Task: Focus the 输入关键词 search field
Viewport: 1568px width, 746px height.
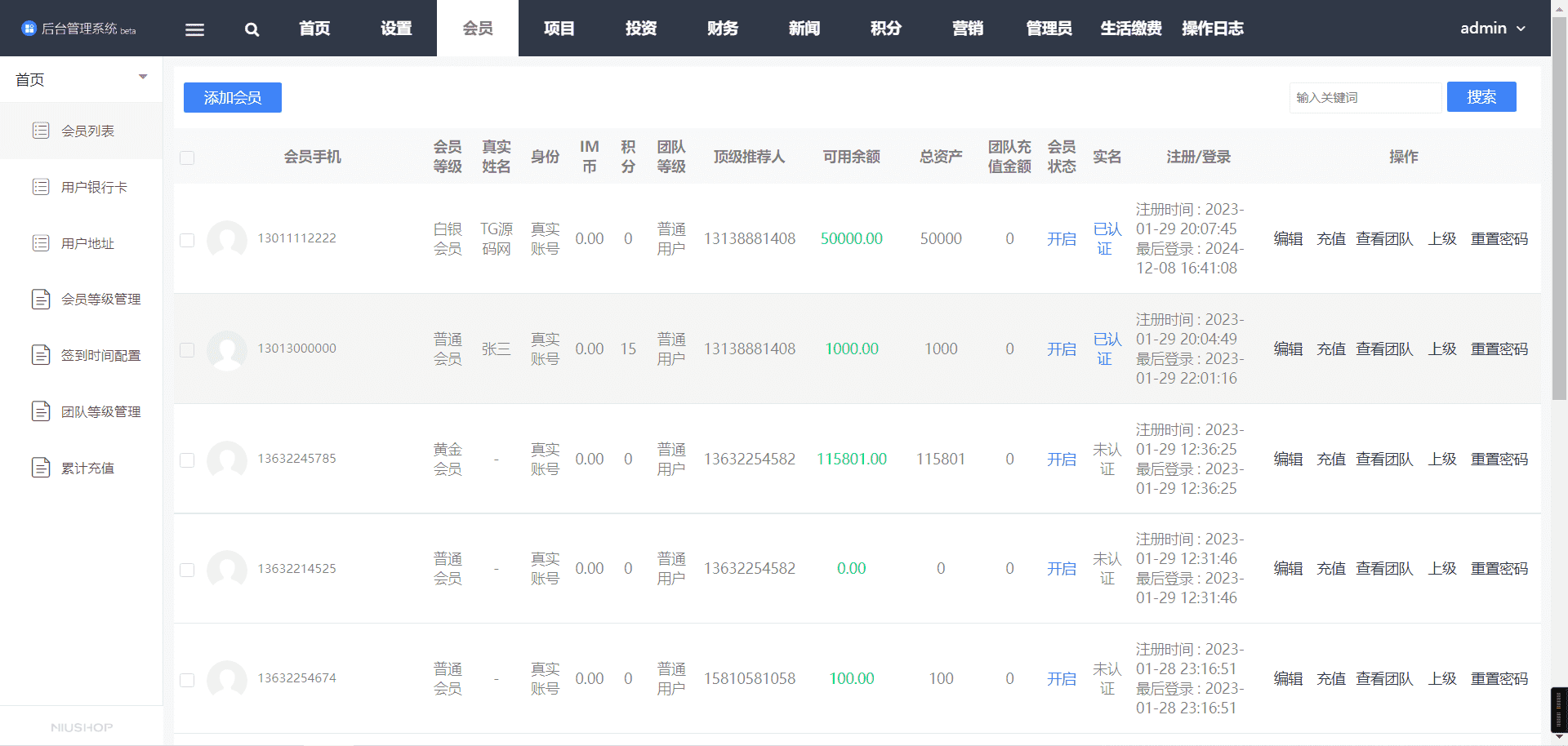Action: click(1365, 98)
